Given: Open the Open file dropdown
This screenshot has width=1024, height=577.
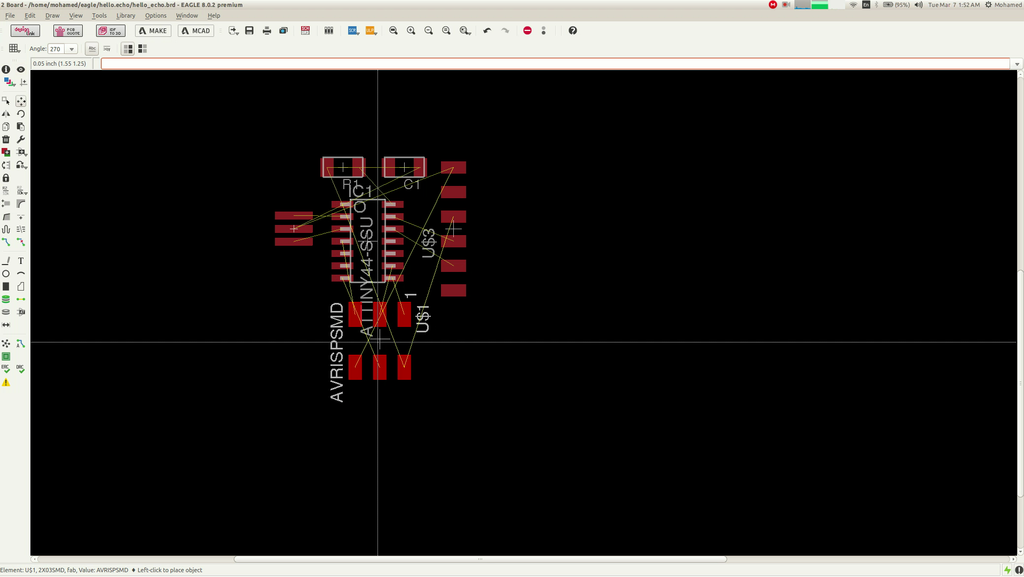Looking at the screenshot, I should (233, 31).
